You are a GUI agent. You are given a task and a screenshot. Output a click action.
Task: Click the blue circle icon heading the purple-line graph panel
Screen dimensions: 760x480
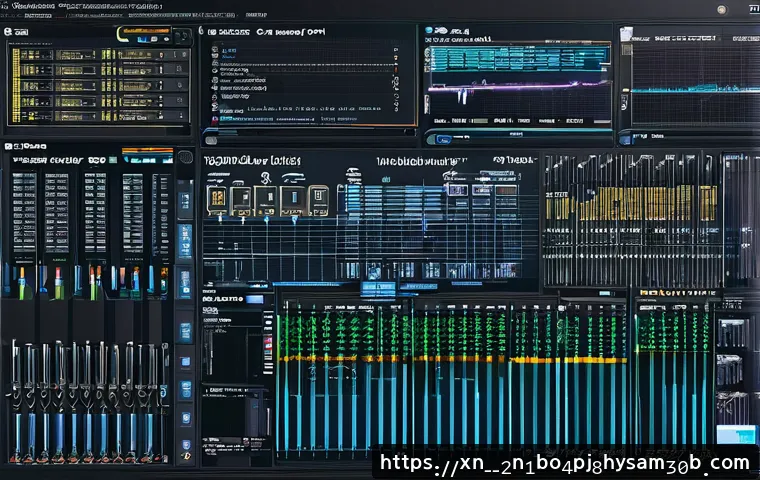point(428,31)
